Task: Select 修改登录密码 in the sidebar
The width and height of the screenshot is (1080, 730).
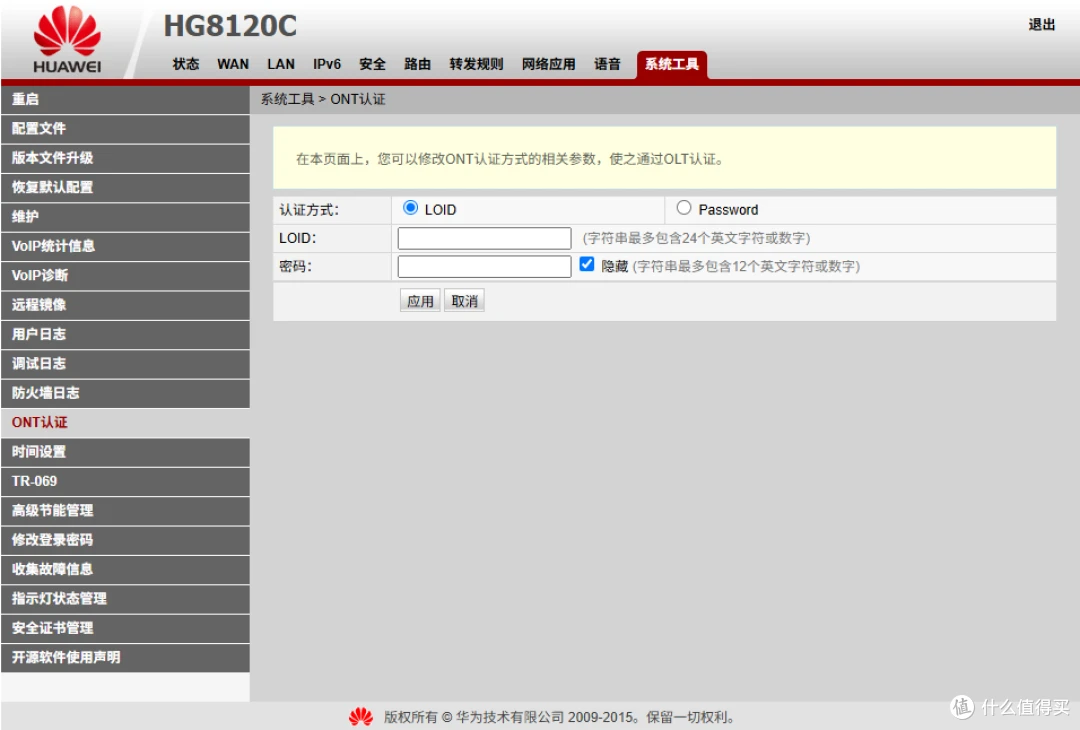Action: point(125,540)
